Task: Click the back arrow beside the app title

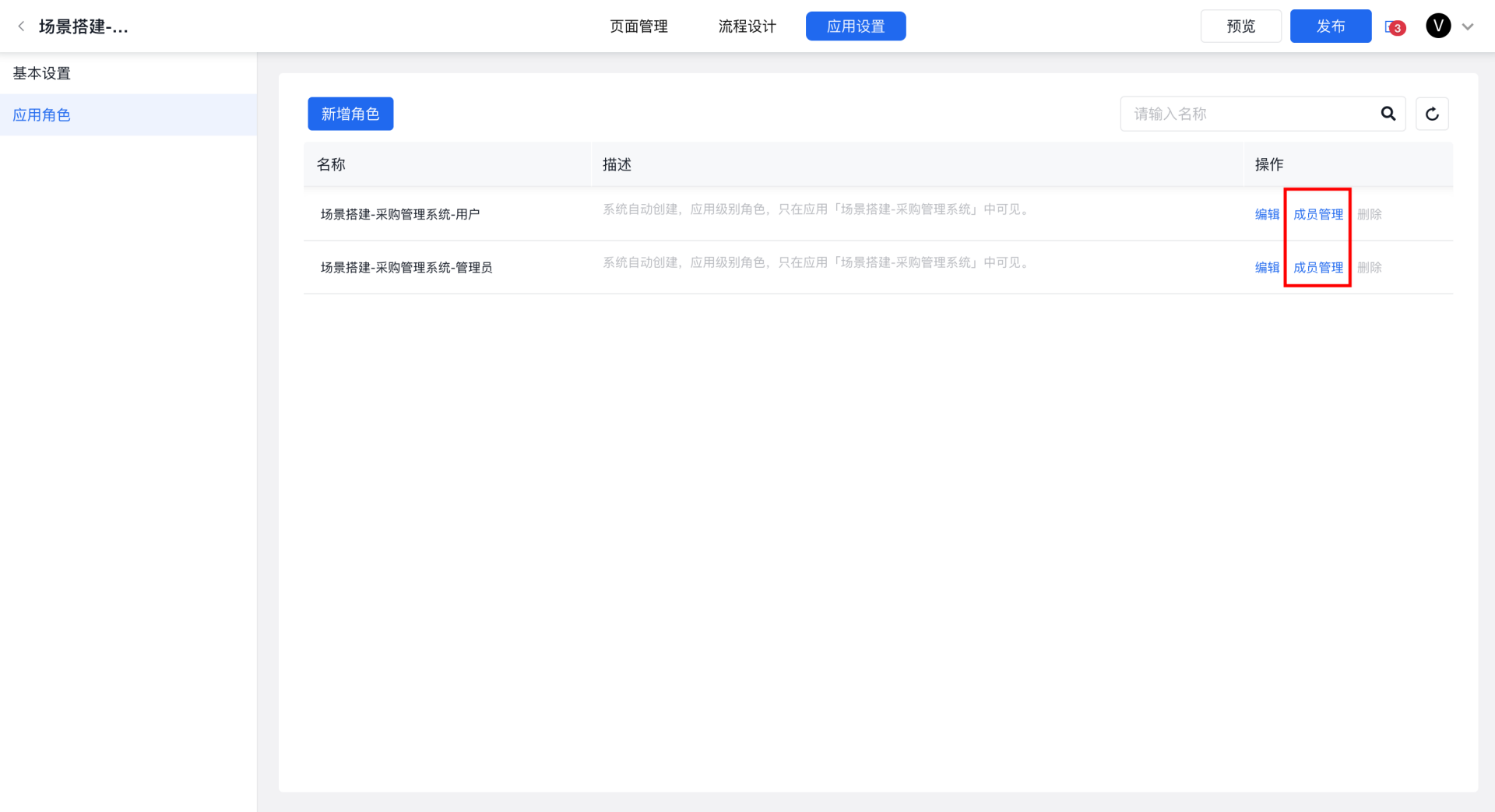Action: (x=21, y=26)
